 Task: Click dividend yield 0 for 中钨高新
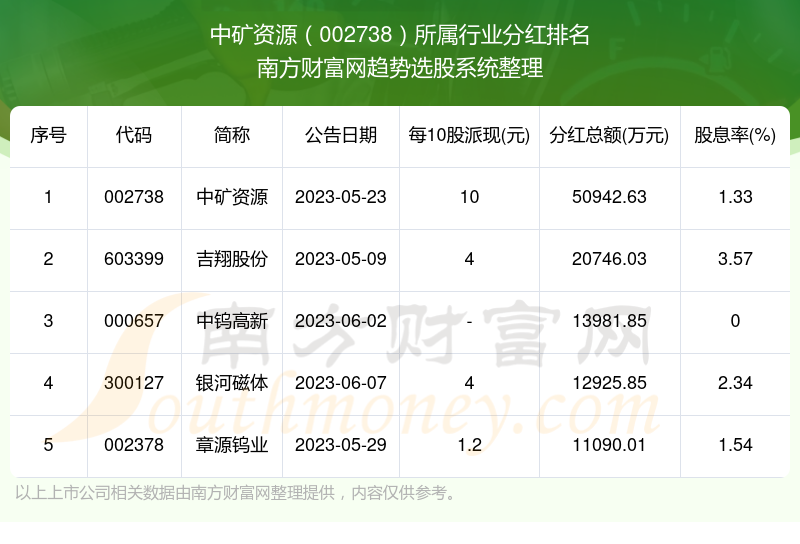735,321
